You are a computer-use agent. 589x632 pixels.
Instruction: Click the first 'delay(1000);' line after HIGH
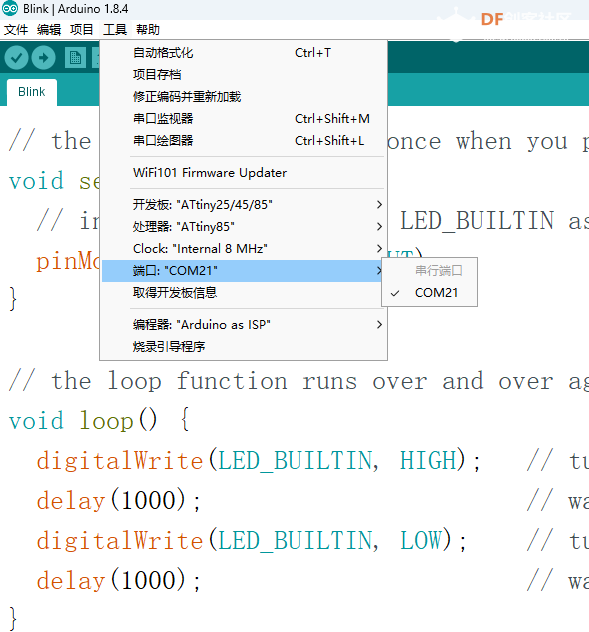(118, 500)
